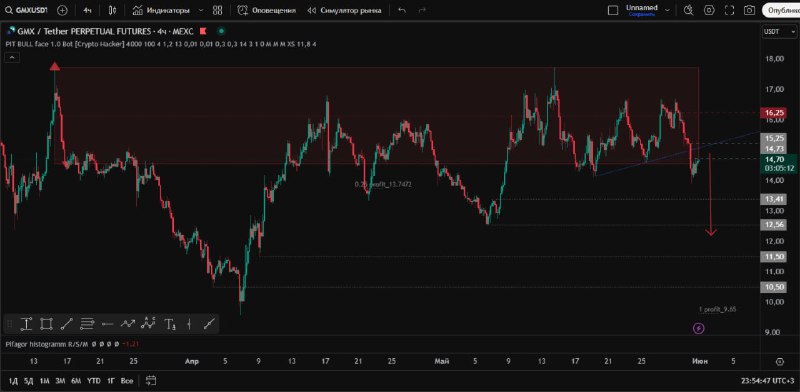
Task: Click the 10,50 price label
Action: [x=772, y=287]
